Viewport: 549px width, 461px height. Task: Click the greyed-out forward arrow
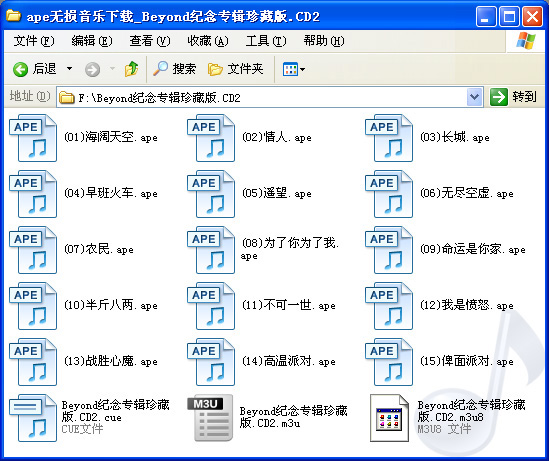[x=92, y=69]
